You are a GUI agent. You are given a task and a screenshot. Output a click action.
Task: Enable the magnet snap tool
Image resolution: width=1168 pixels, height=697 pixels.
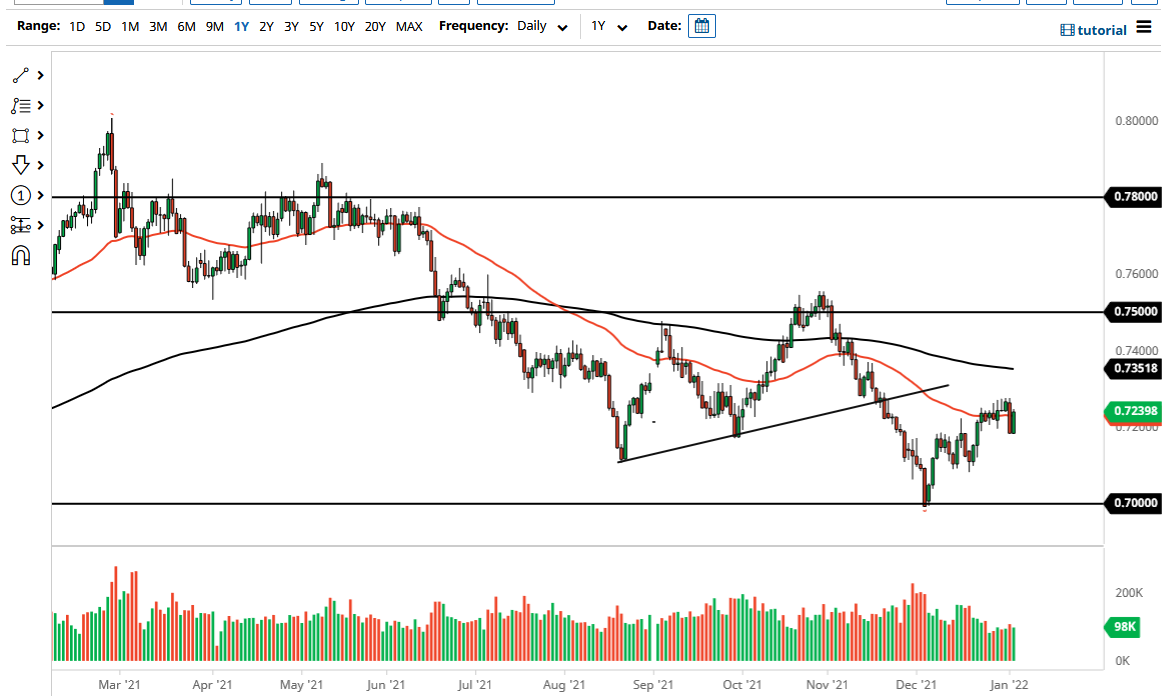click(20, 255)
